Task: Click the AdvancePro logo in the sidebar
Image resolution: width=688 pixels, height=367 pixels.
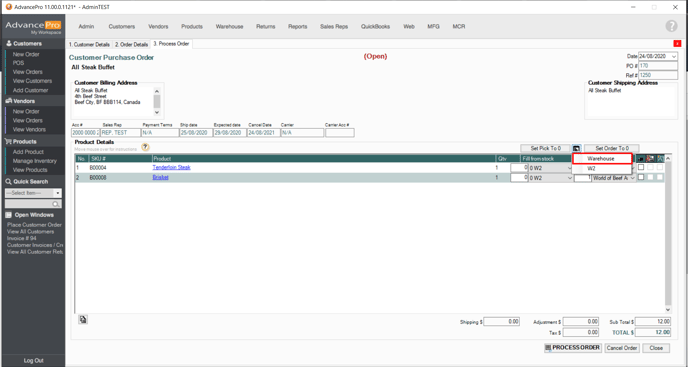Action: tap(33, 27)
